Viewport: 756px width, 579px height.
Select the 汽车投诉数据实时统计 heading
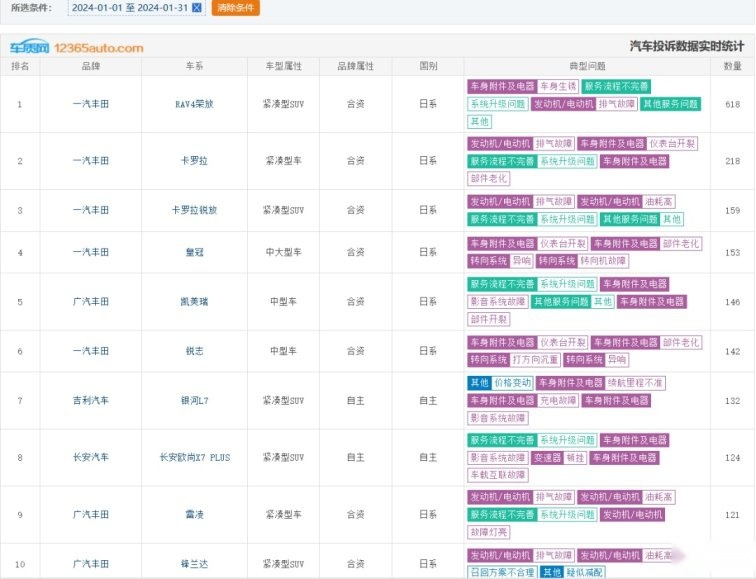[x=687, y=46]
